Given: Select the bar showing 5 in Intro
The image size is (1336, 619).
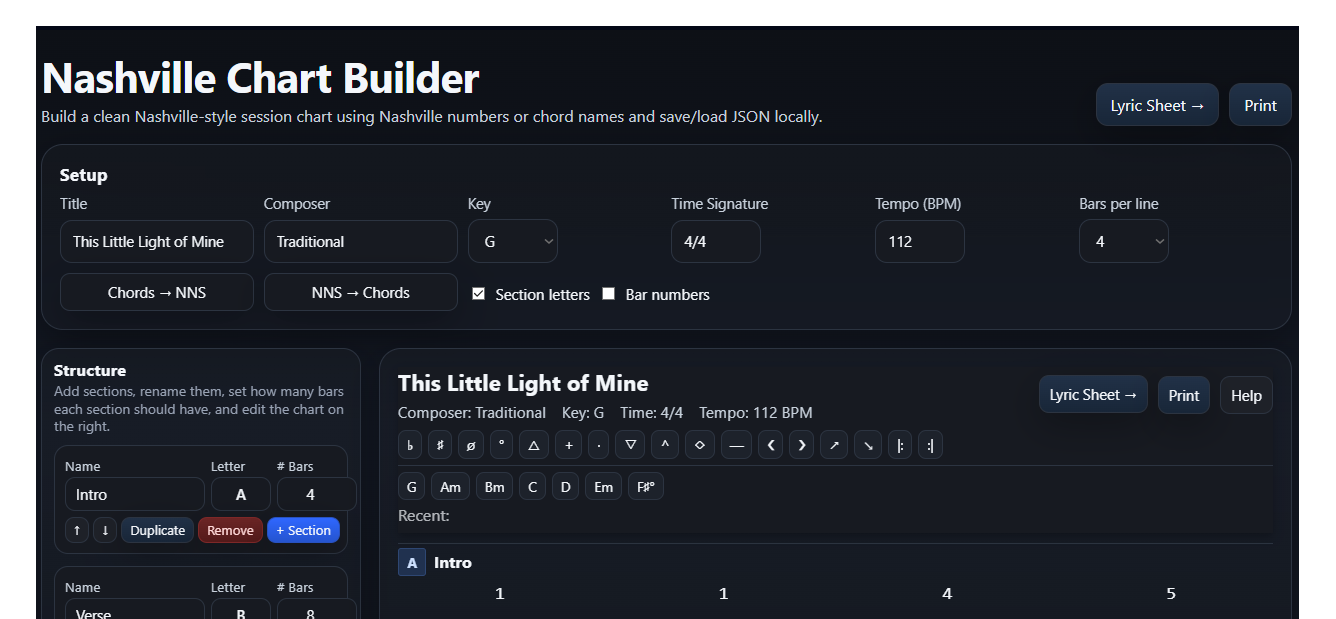Looking at the screenshot, I should point(1171,594).
